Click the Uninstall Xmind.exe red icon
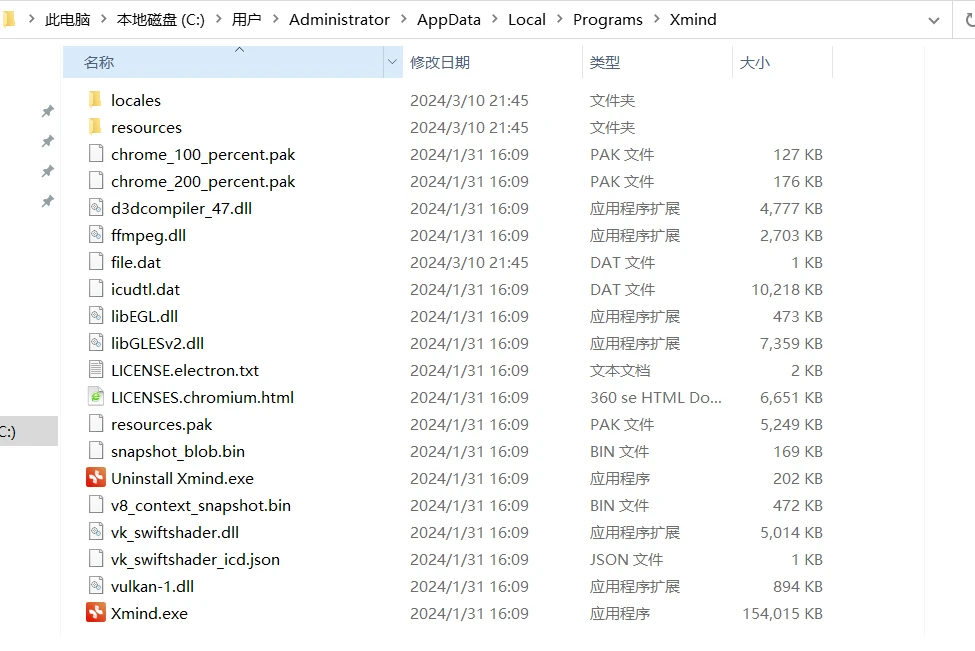 (x=96, y=478)
